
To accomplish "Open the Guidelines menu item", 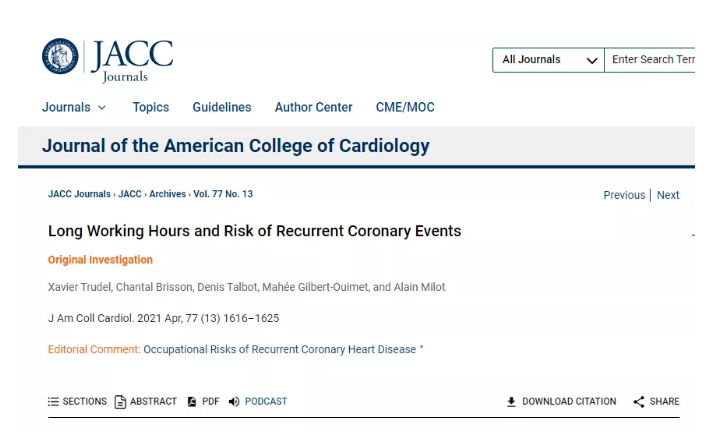I will [222, 107].
